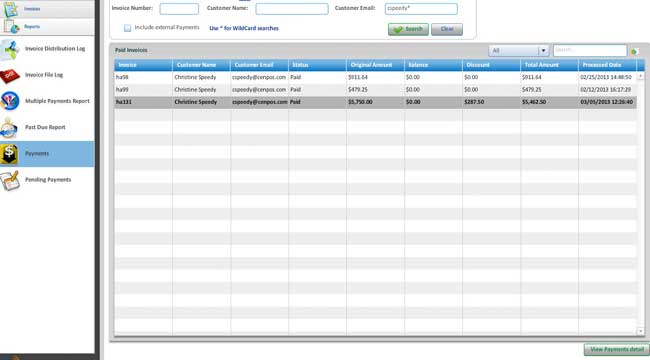
Task: Click processed date 02/25/2013 14:48:50
Action: (606, 78)
